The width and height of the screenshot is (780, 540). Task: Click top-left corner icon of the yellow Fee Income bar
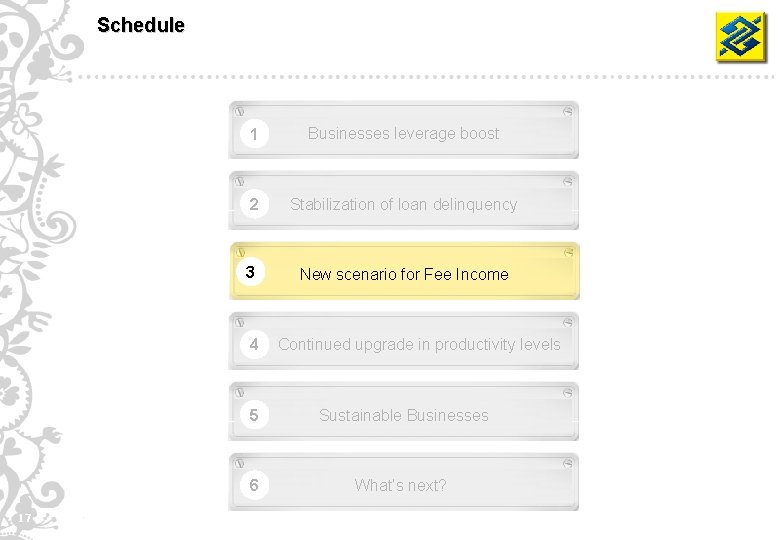240,253
